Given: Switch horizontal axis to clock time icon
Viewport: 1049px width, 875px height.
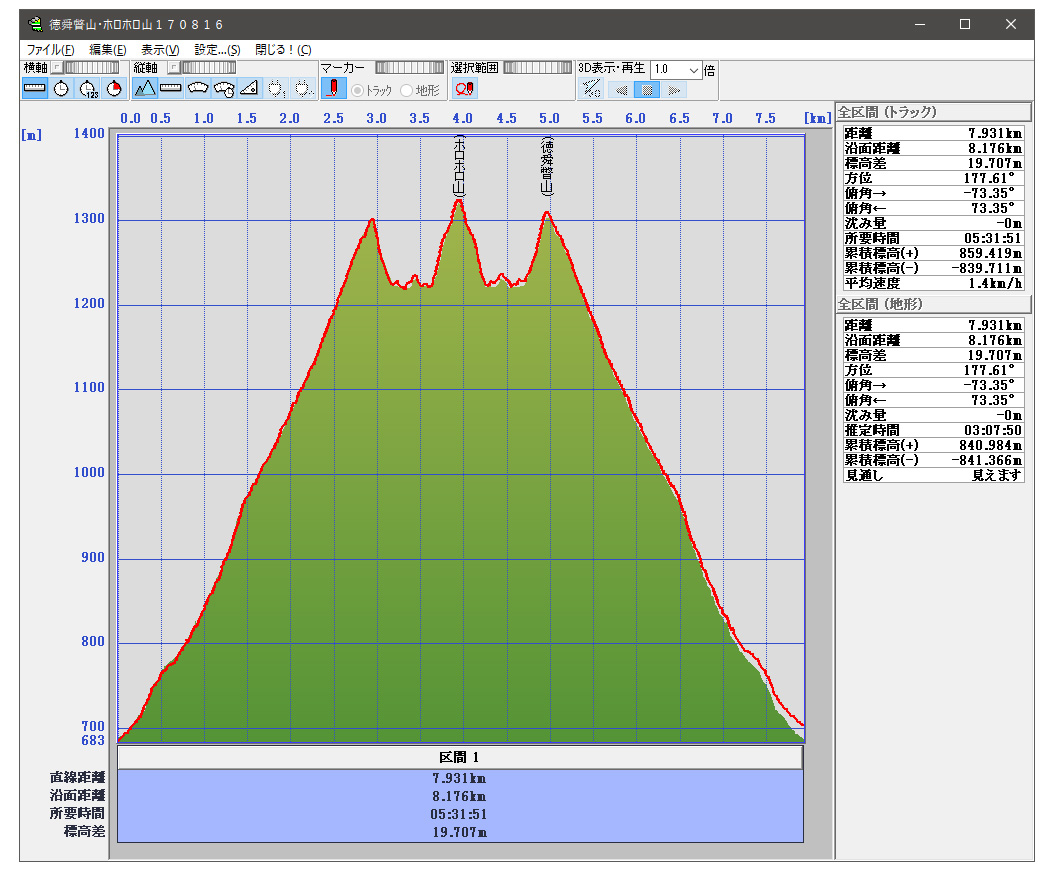Looking at the screenshot, I should pos(61,88).
